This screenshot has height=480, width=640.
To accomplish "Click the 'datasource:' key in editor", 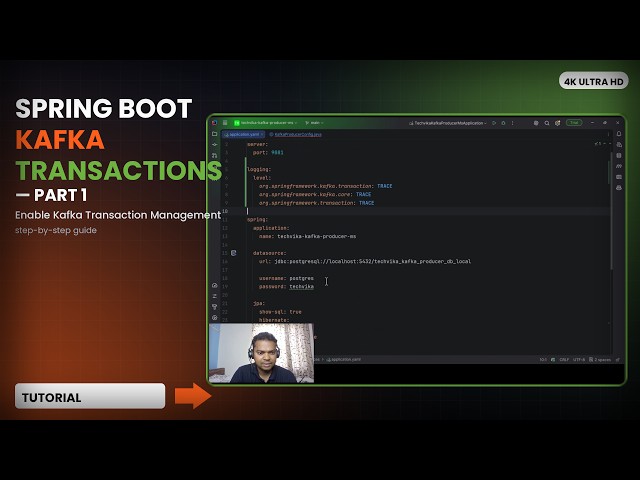I will pos(269,253).
